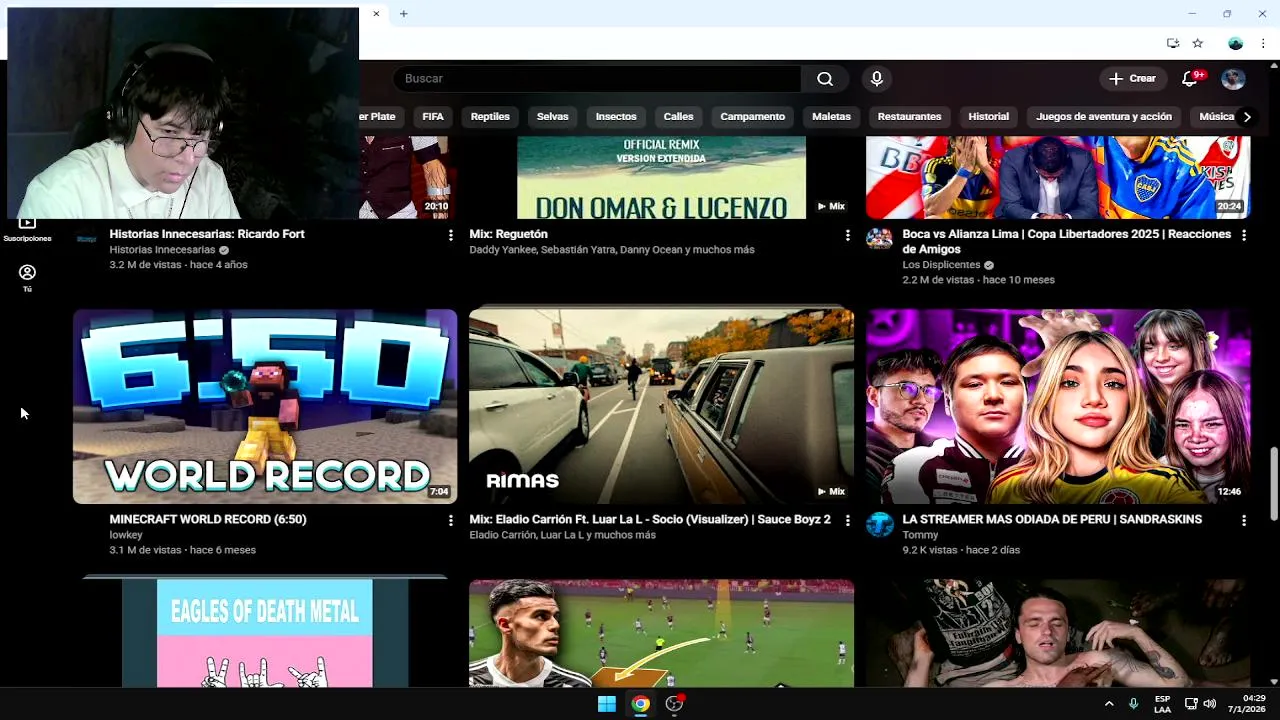The width and height of the screenshot is (1280, 720).
Task: Open the Boca vs Alianza Lima reaction thumbnail
Action: tap(1058, 178)
